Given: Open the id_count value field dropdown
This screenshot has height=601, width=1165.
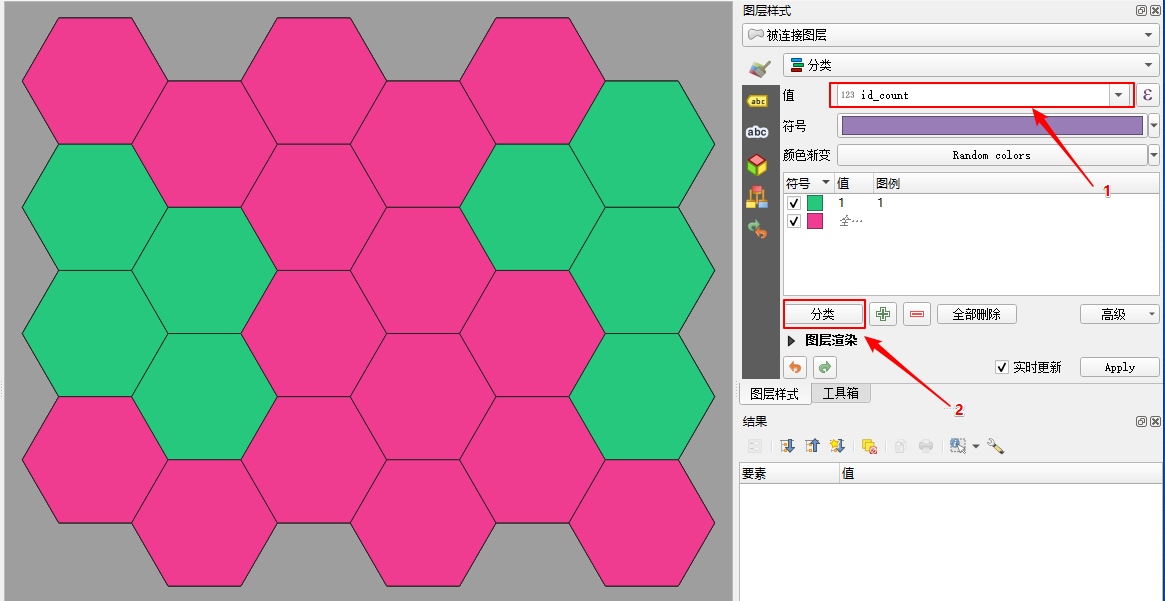Looking at the screenshot, I should (1118, 95).
